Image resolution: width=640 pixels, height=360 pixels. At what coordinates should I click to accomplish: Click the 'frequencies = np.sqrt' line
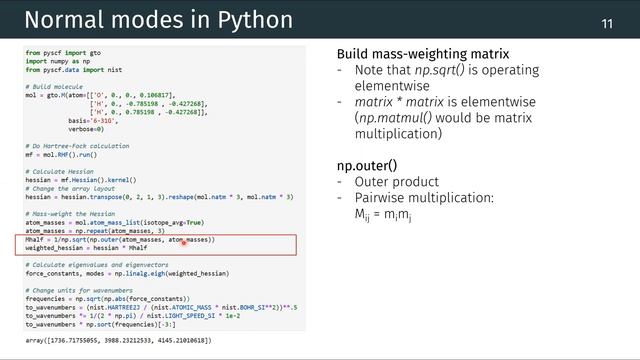click(107, 299)
